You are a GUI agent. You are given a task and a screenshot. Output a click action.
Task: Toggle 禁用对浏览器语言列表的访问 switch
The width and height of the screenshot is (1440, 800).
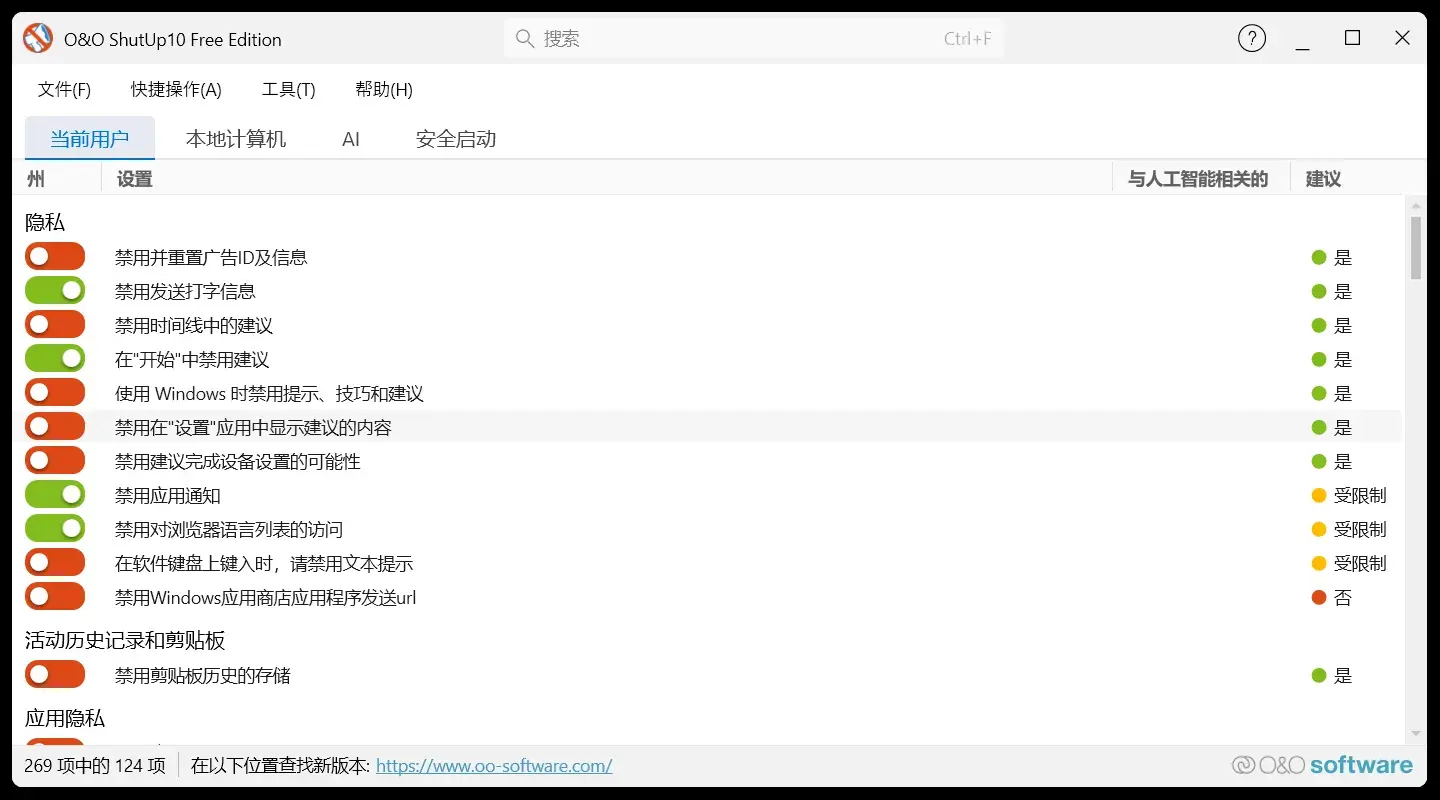[x=55, y=529]
